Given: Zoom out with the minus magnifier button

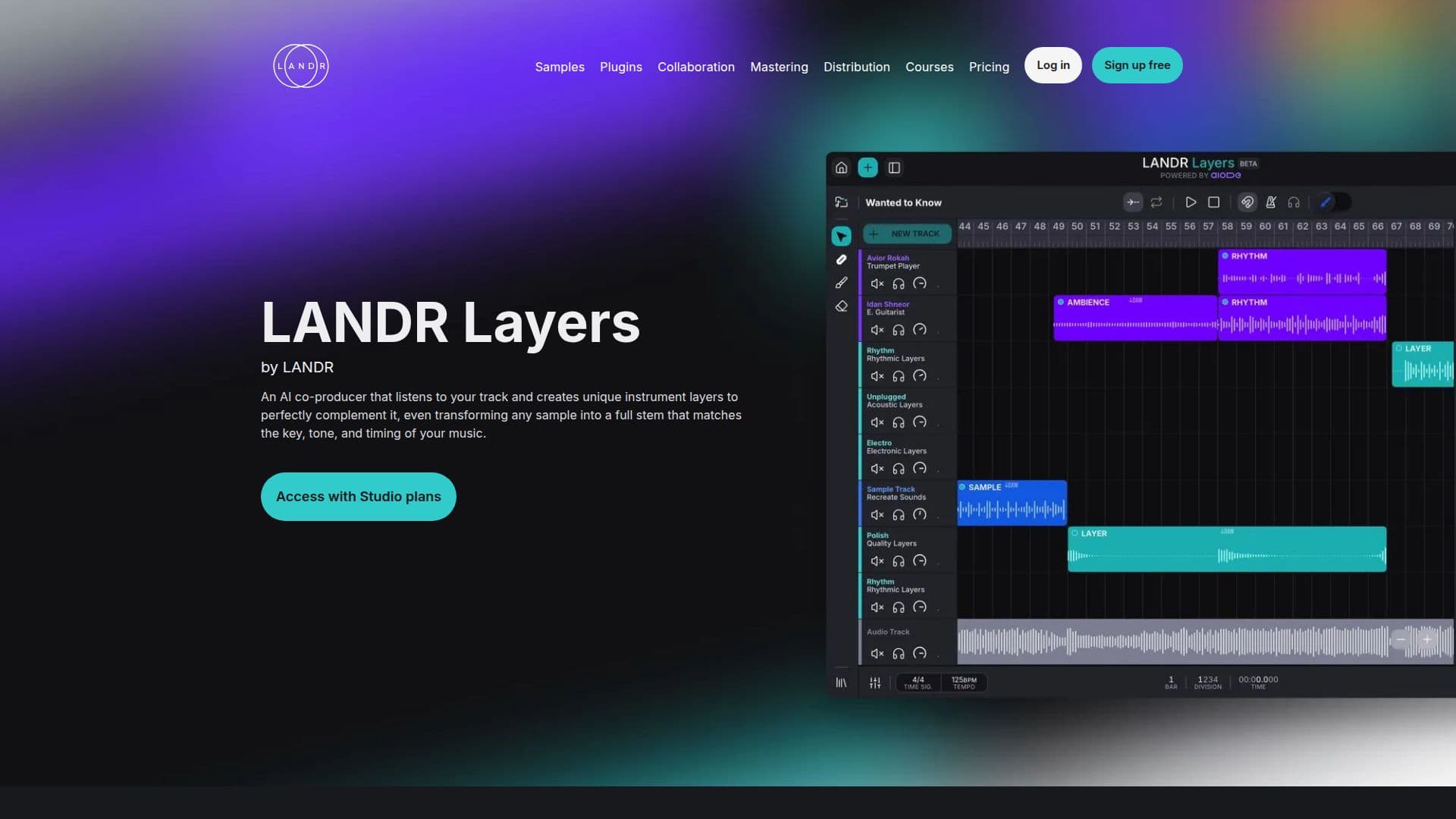Looking at the screenshot, I should click(x=1401, y=639).
